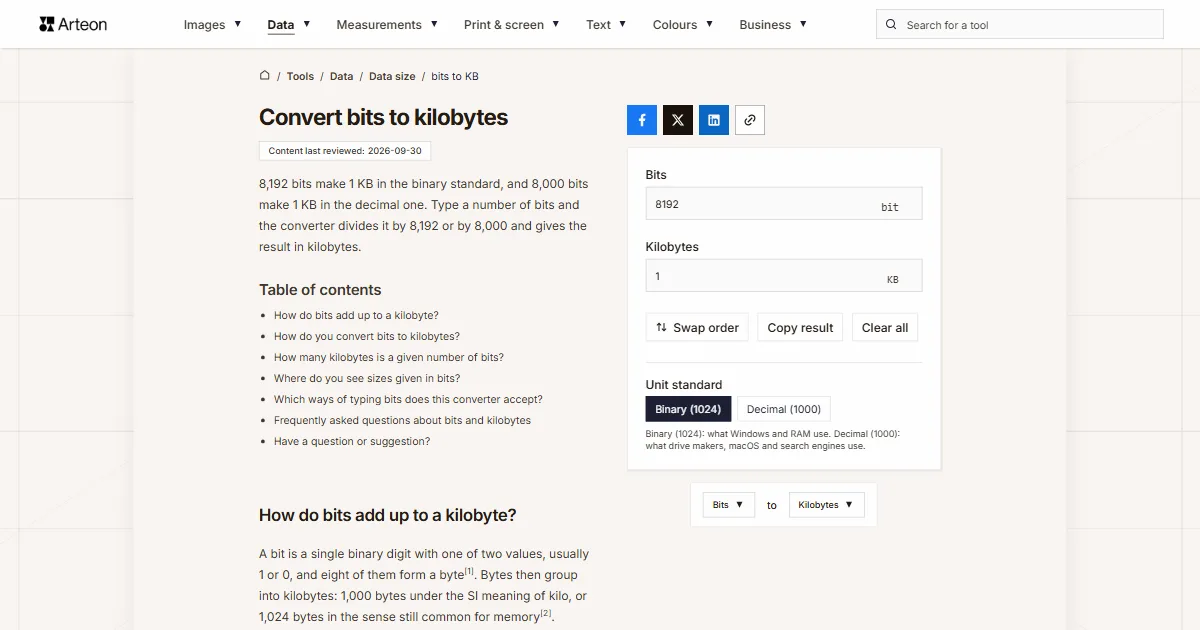The width and height of the screenshot is (1200, 630).
Task: Copy the page link icon
Action: coord(750,120)
